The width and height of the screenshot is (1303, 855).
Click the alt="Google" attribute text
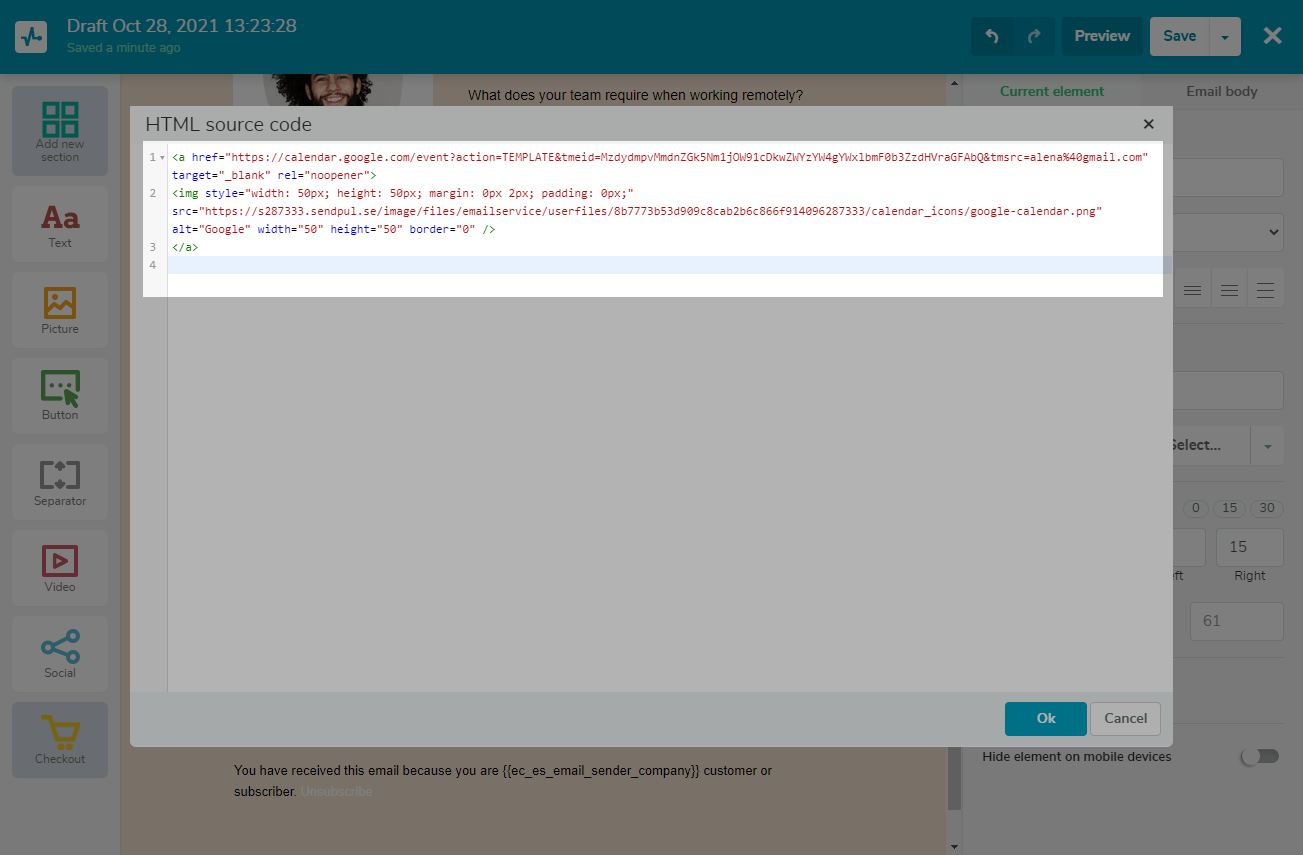[x=211, y=229]
